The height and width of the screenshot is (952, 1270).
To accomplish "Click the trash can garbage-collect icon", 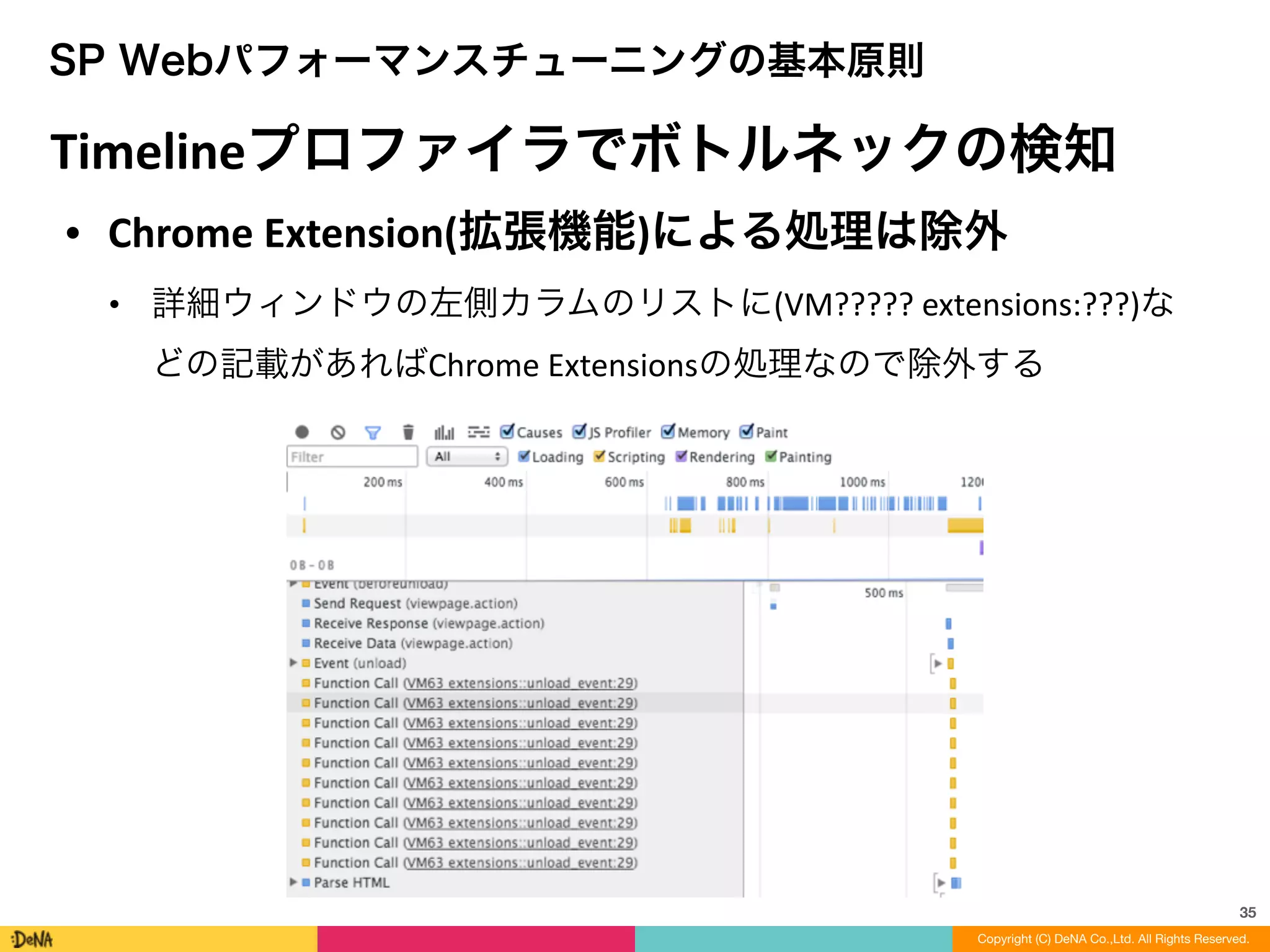I will [x=408, y=432].
